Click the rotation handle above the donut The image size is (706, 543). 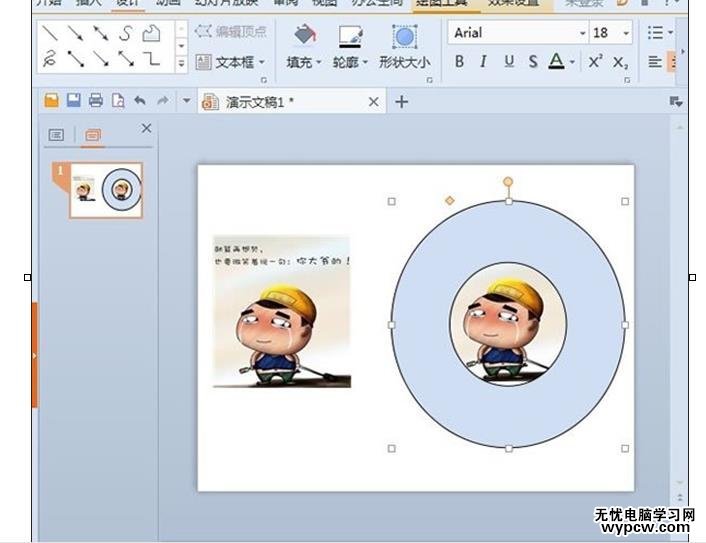point(508,181)
